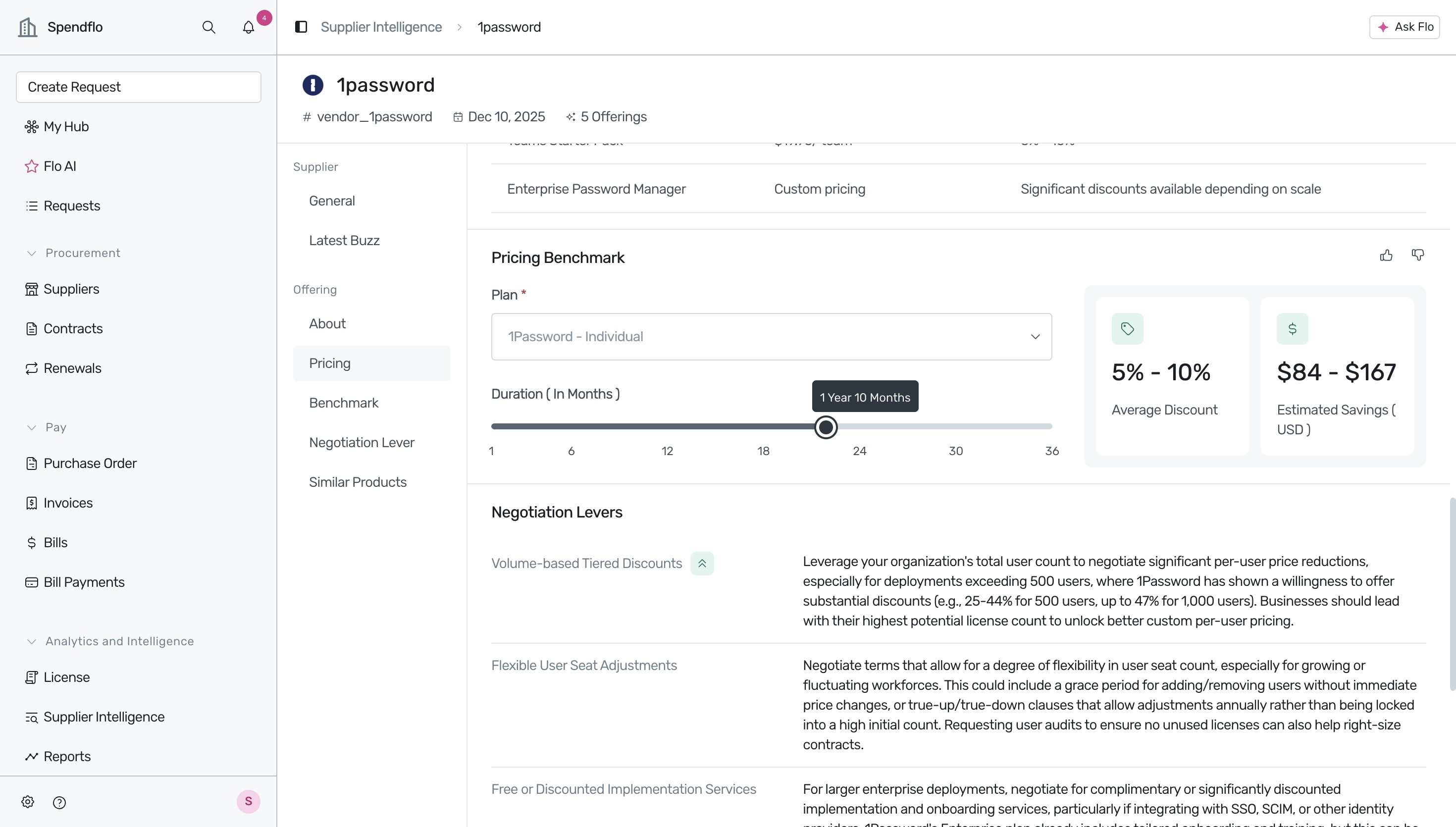Click the Reports chart icon
Screen dimensions: 1456x827
[x=32, y=757]
